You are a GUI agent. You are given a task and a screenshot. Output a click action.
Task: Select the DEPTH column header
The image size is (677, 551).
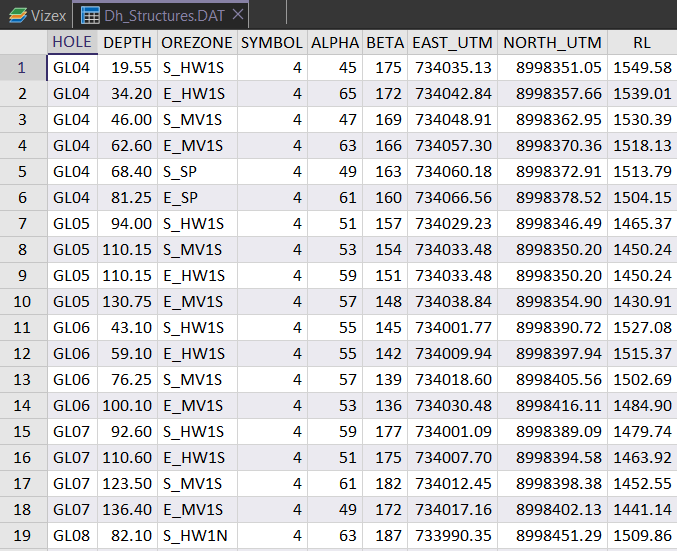pos(127,42)
